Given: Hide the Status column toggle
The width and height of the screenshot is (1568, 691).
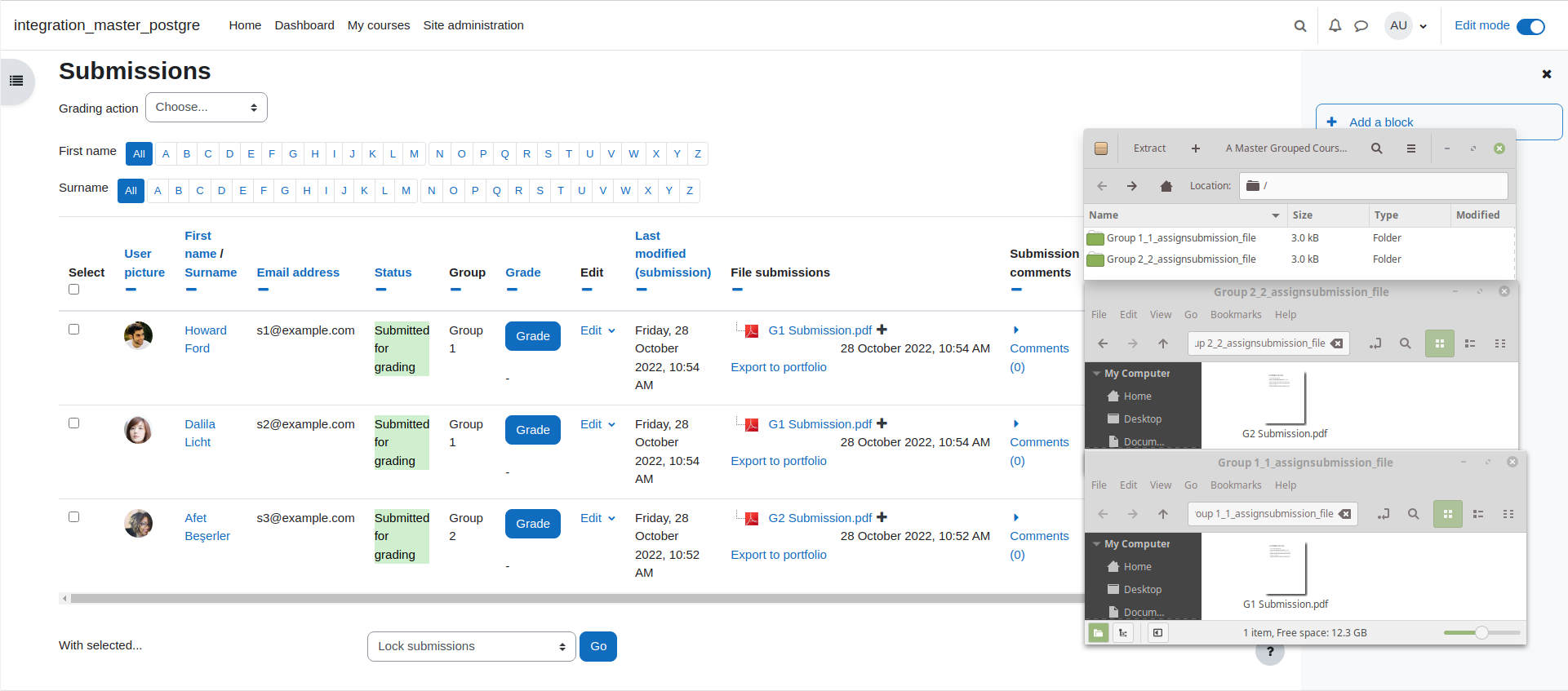Looking at the screenshot, I should 380,290.
